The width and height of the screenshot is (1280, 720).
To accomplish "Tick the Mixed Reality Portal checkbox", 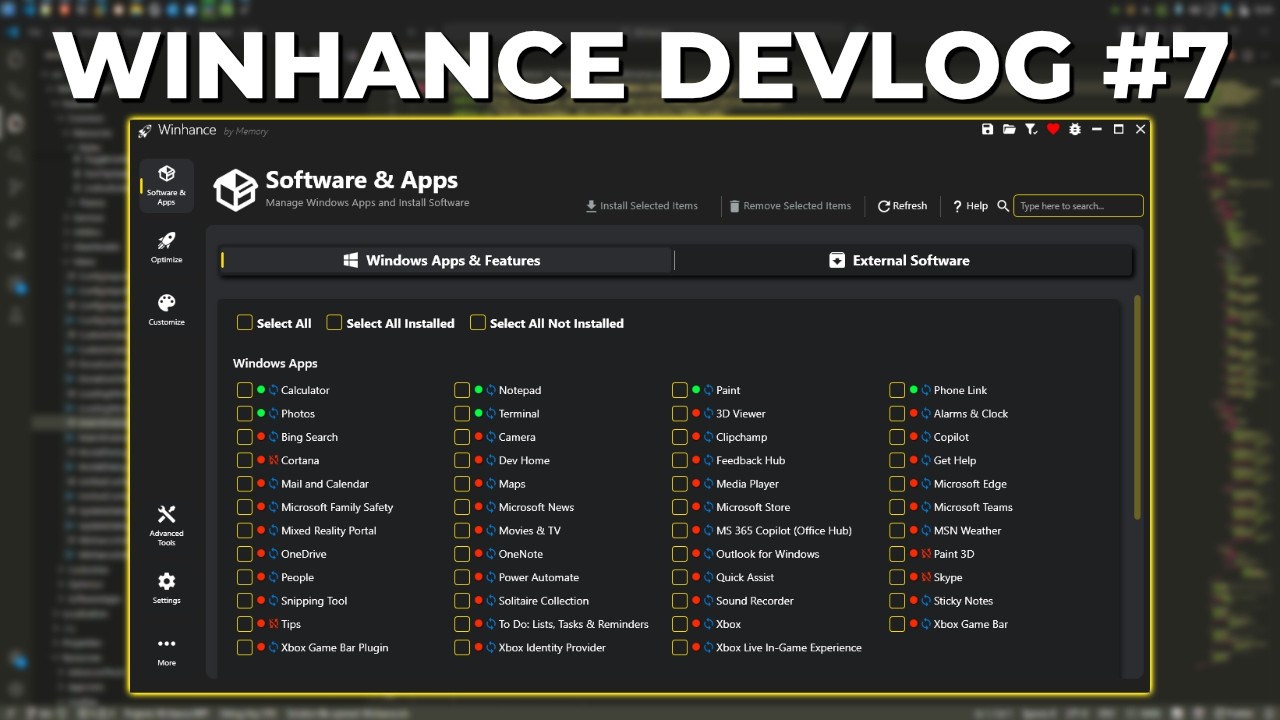I will pyautogui.click(x=244, y=531).
